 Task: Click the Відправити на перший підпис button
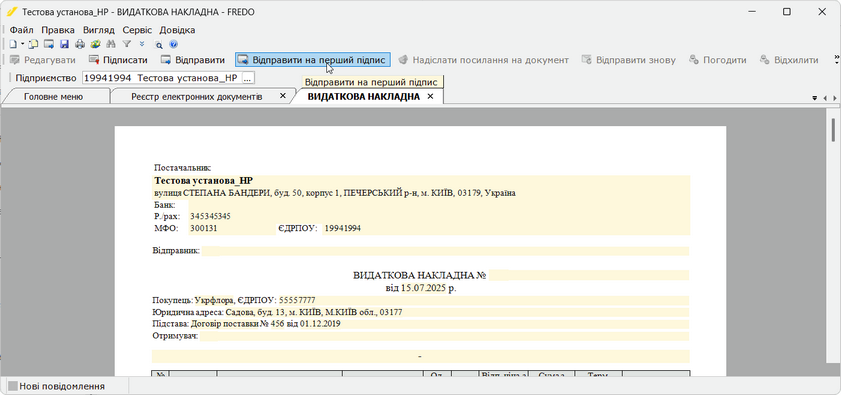[313, 60]
